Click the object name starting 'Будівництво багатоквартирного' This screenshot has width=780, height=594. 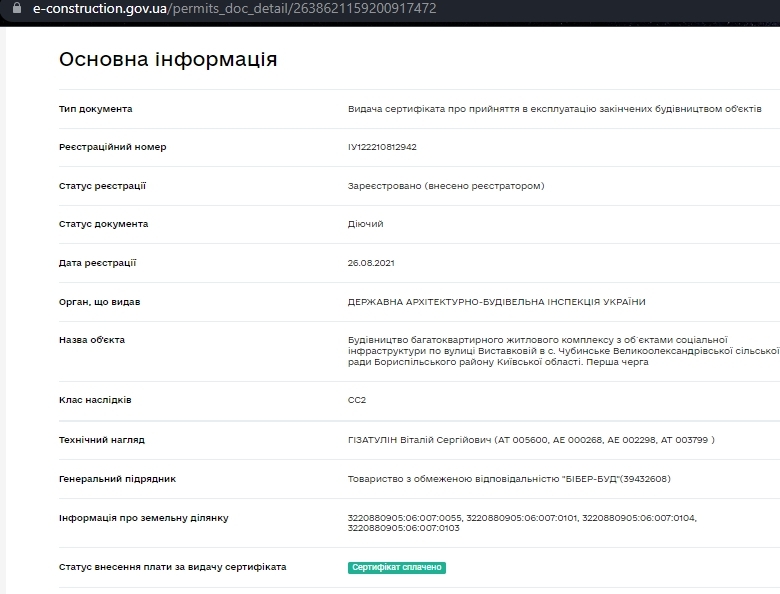click(x=564, y=351)
